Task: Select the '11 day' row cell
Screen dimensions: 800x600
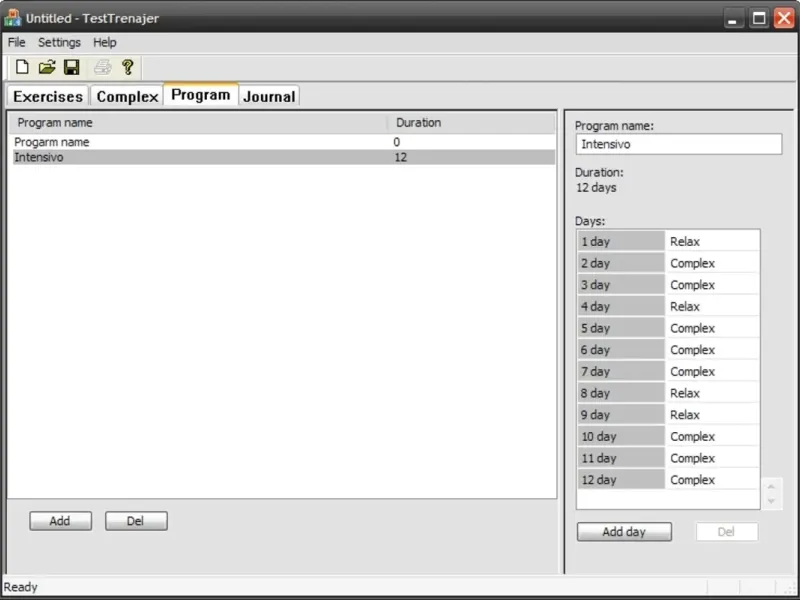Action: pyautogui.click(x=621, y=458)
